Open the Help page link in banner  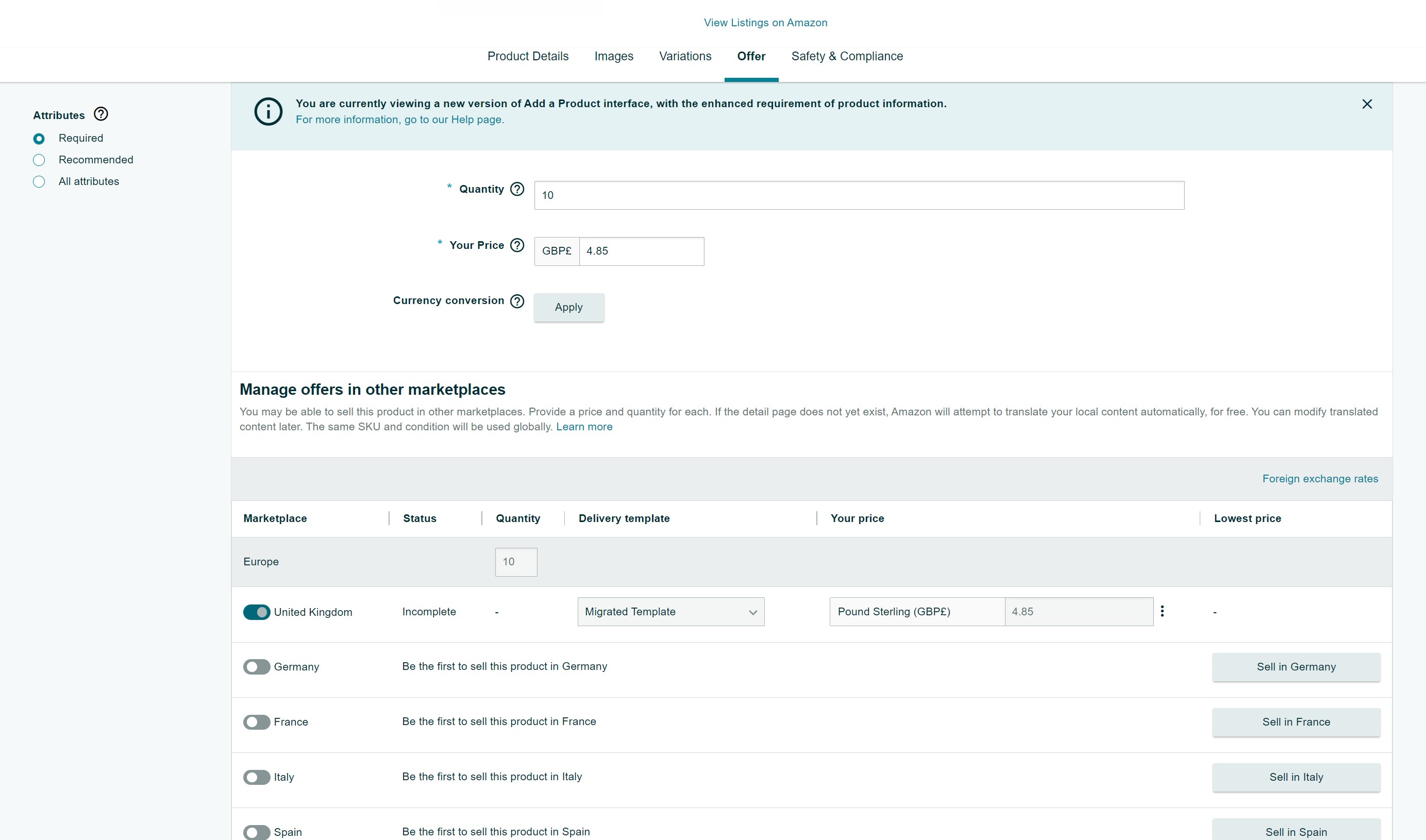(399, 120)
